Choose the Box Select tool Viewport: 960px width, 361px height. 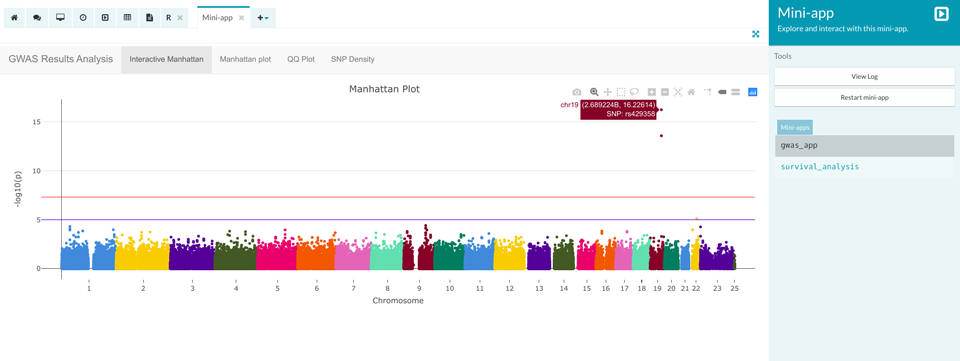(621, 92)
